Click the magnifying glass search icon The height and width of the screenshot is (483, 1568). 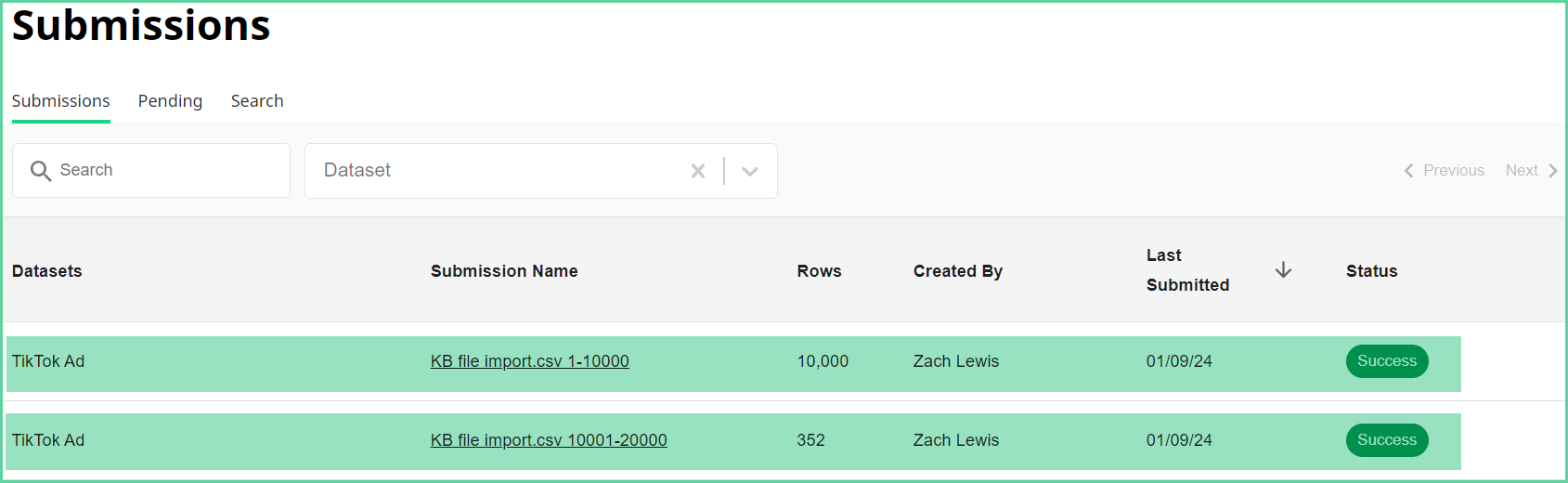click(x=41, y=171)
